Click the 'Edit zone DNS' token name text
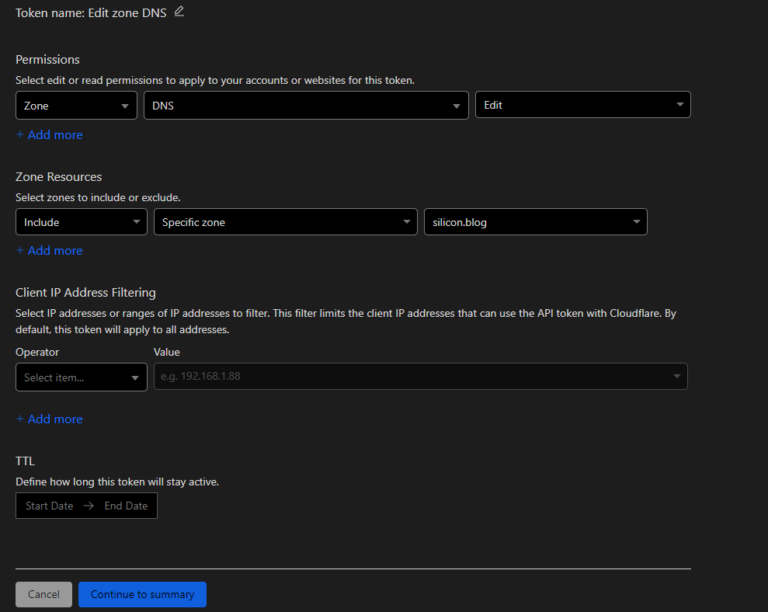 pyautogui.click(x=127, y=13)
